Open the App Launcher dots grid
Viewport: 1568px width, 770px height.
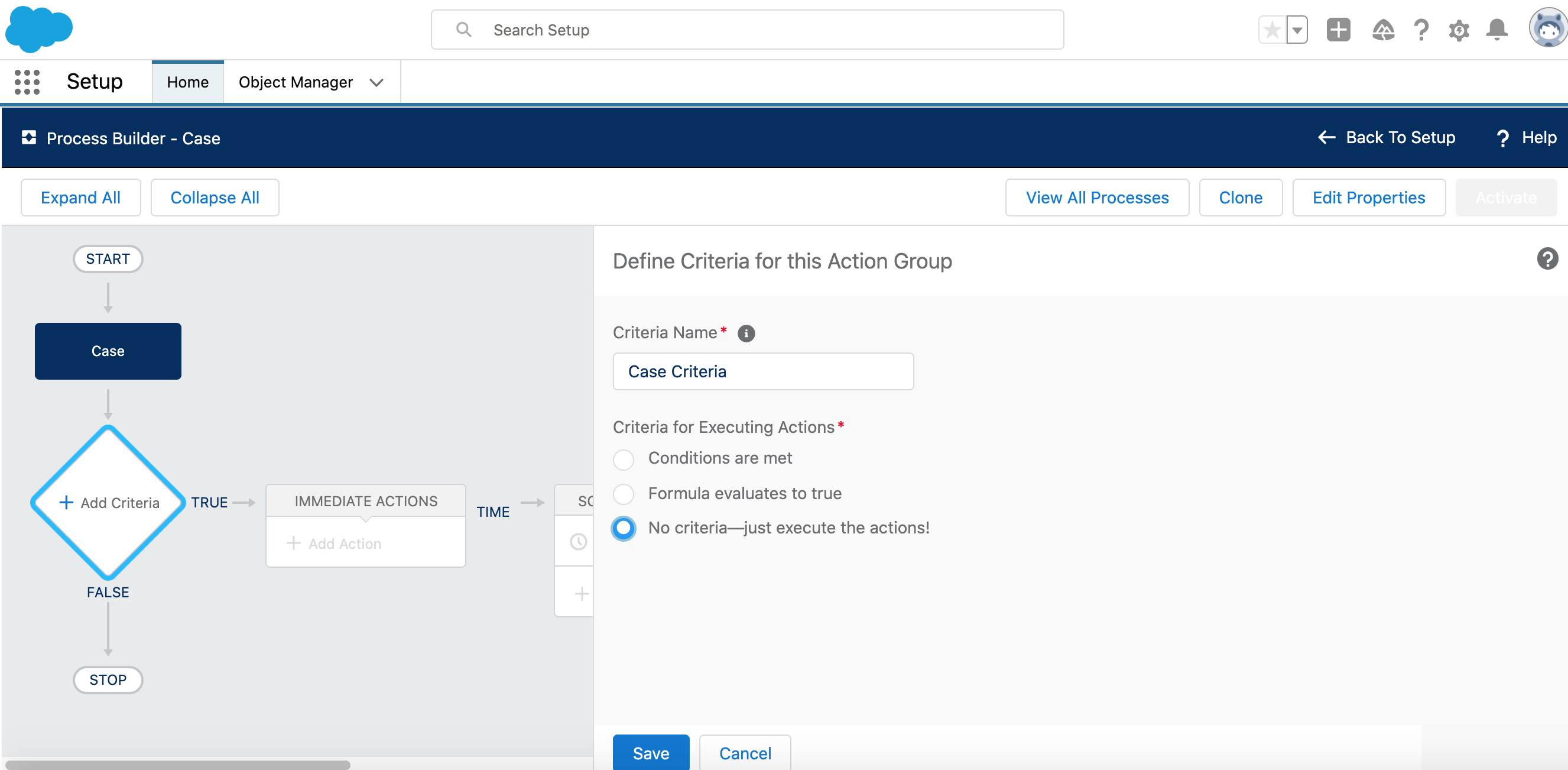27,82
